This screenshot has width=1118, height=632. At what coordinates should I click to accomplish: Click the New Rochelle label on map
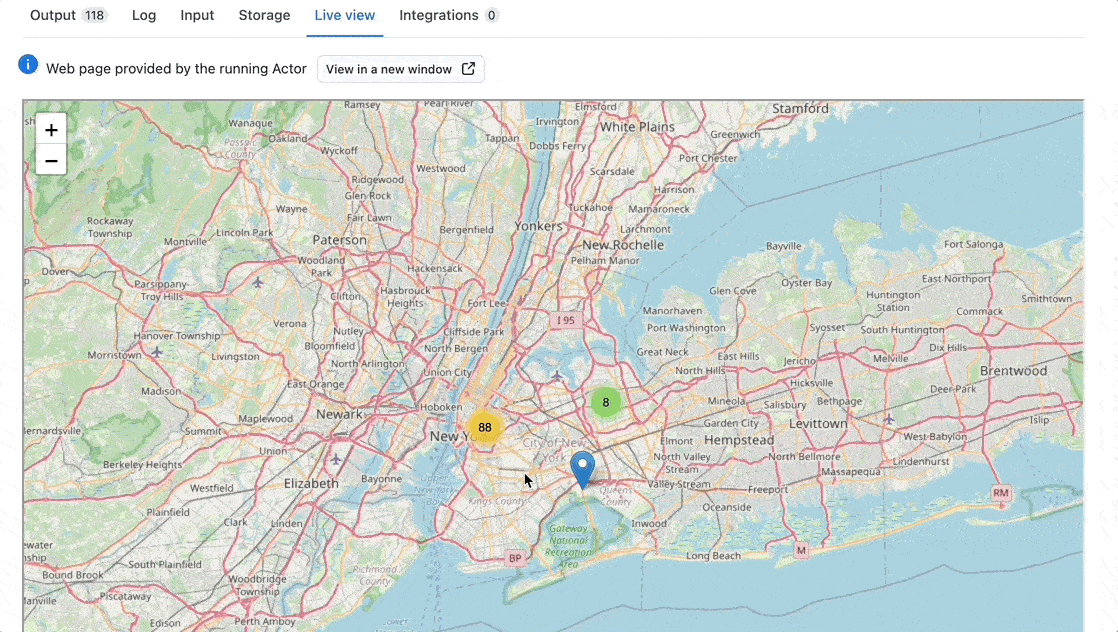pos(622,245)
